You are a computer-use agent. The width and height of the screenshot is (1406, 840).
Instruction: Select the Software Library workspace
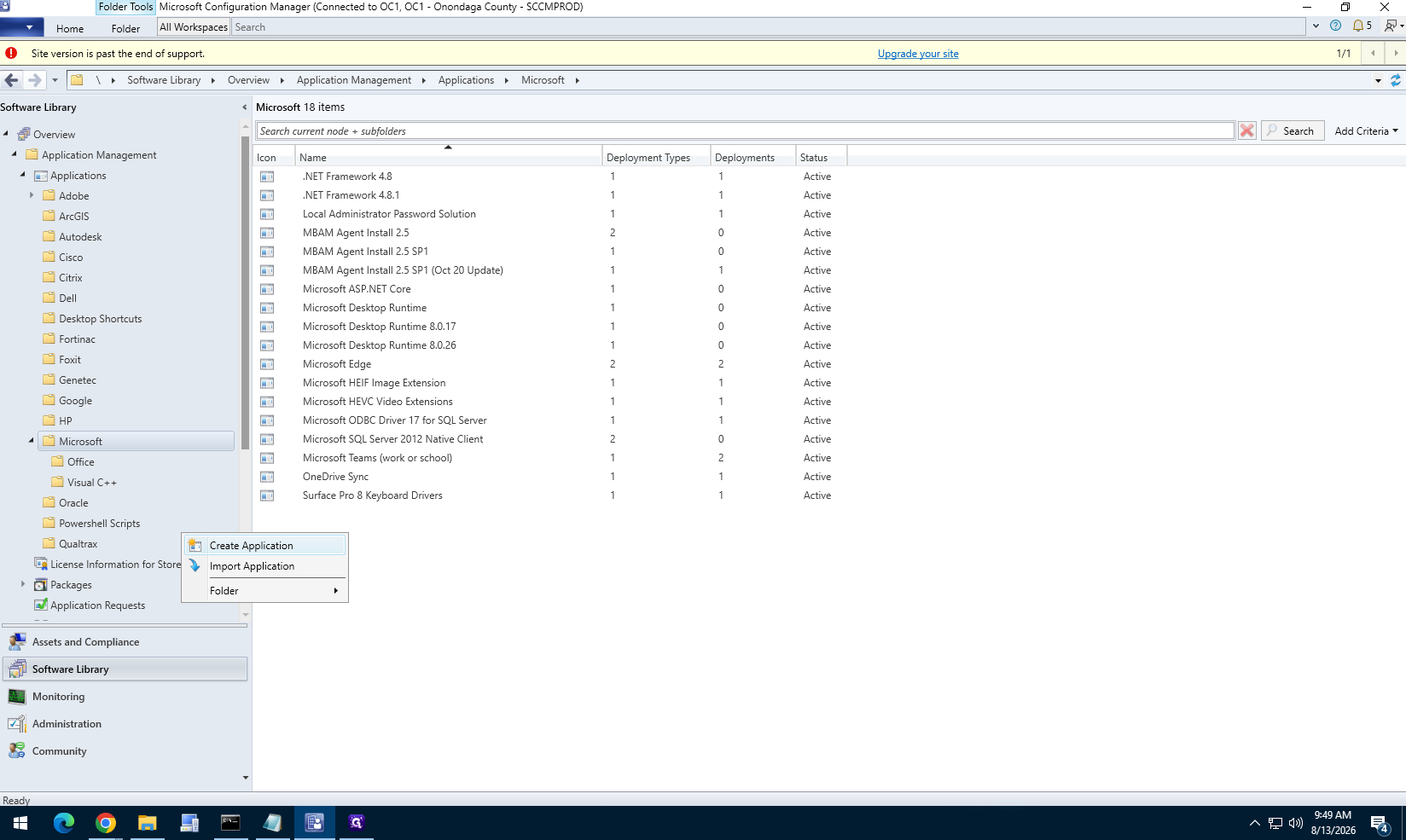125,669
